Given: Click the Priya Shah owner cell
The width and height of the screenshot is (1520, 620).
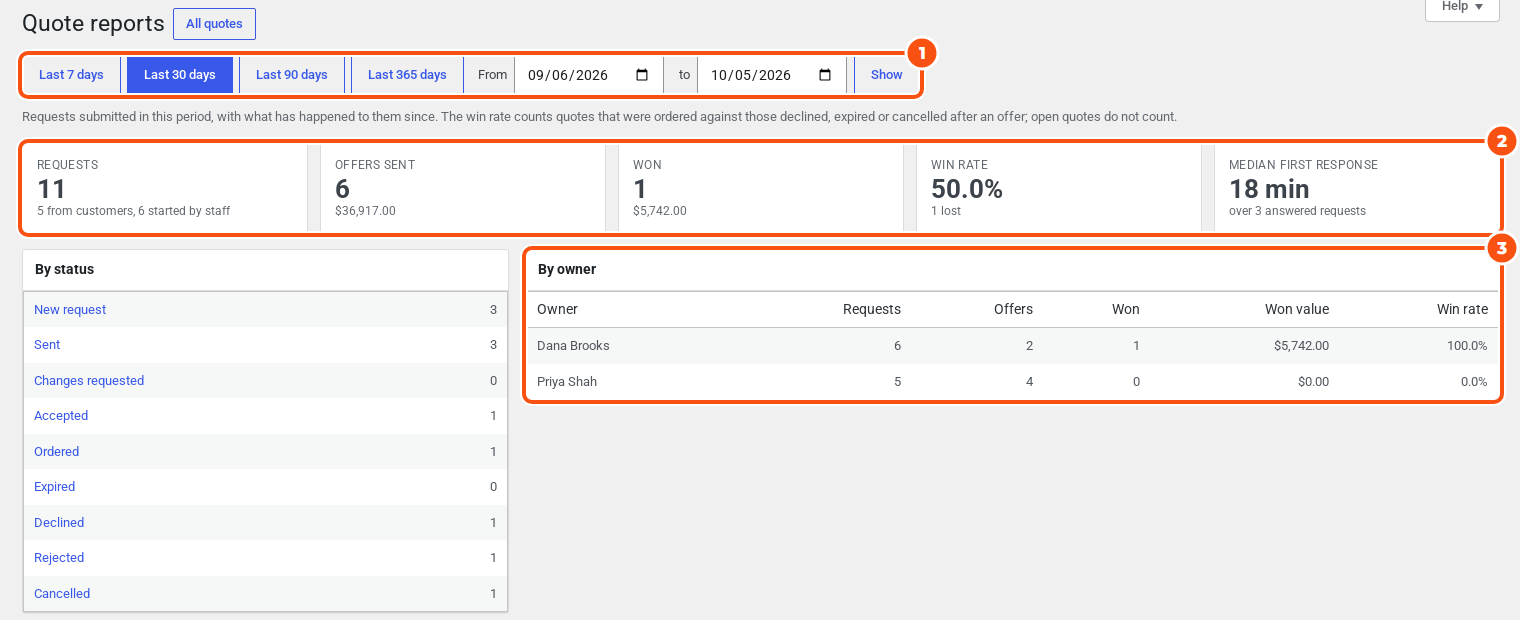Looking at the screenshot, I should [x=567, y=382].
